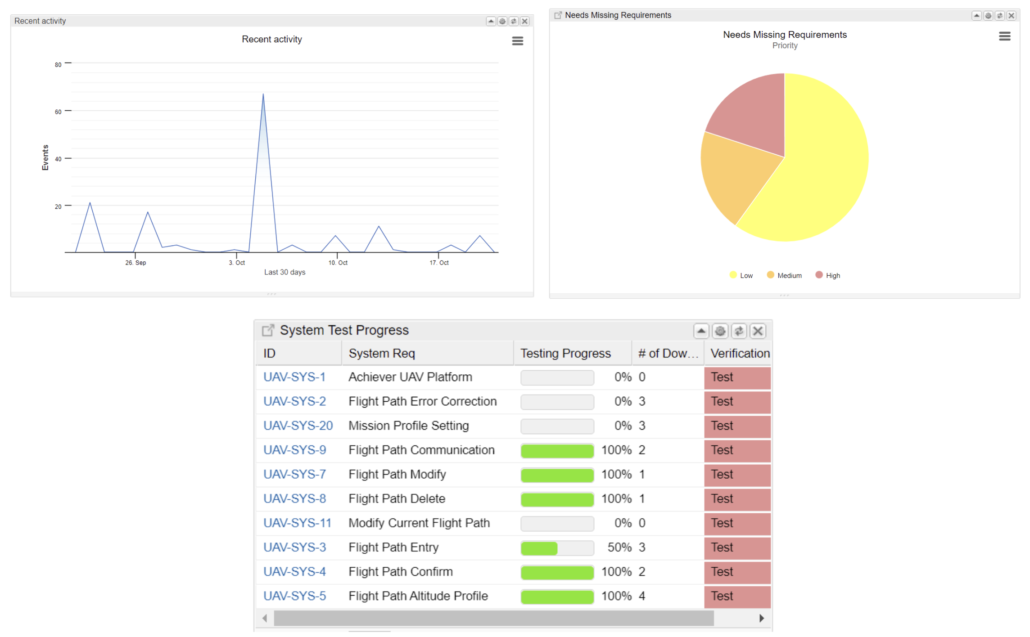Collapse the System Test Progress panel
Image resolution: width=1030 pixels, height=637 pixels.
(701, 331)
